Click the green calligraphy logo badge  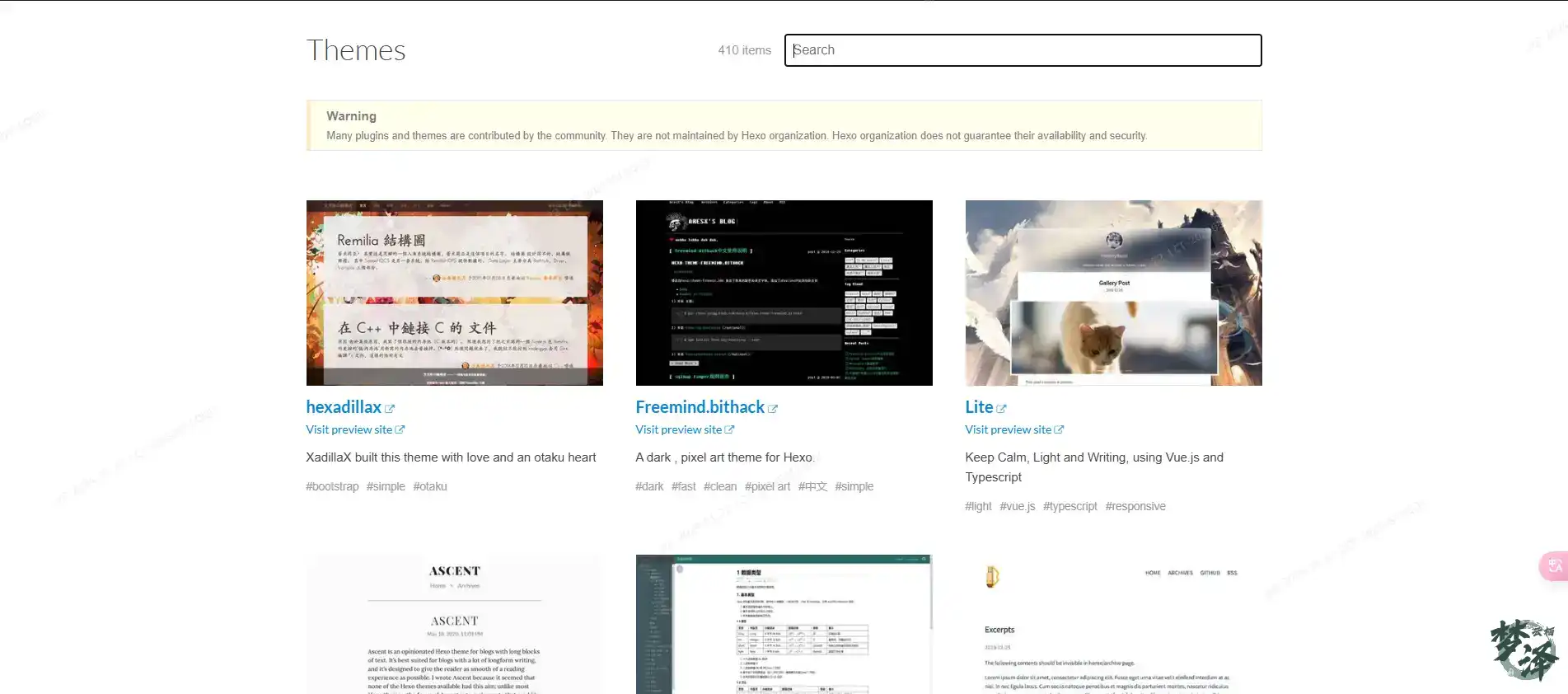[1524, 649]
